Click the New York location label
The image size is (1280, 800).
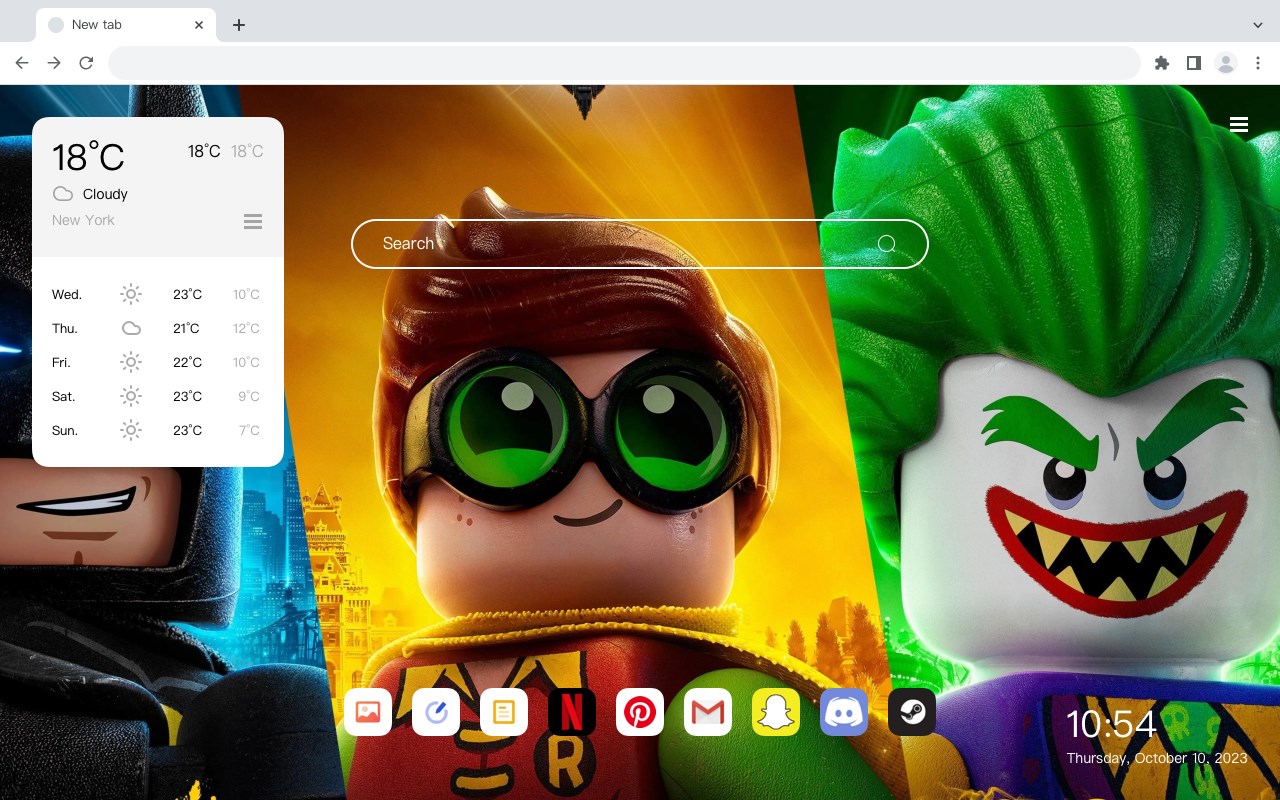[x=83, y=220]
